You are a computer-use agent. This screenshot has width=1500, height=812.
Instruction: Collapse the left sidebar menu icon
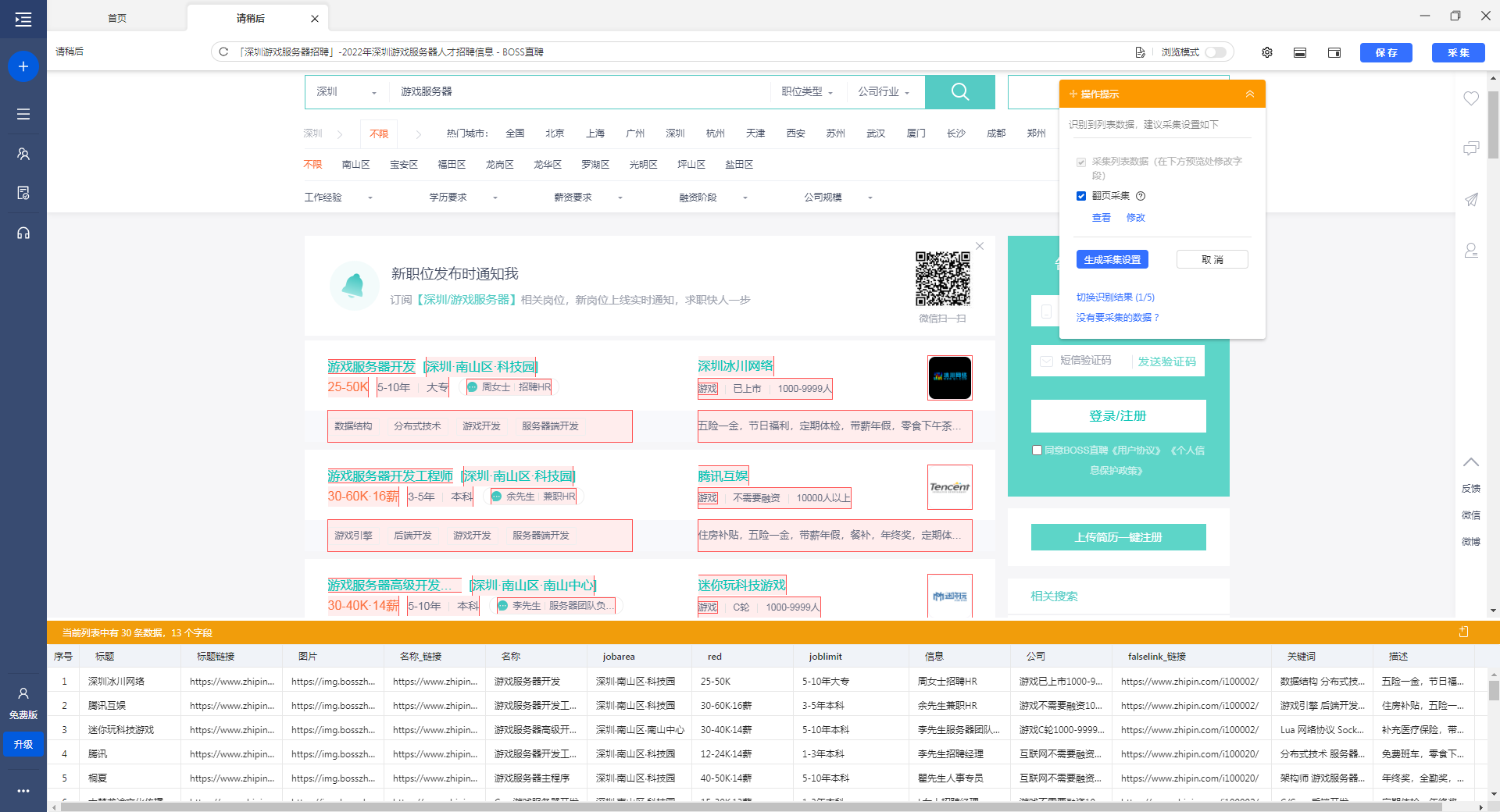[23, 20]
